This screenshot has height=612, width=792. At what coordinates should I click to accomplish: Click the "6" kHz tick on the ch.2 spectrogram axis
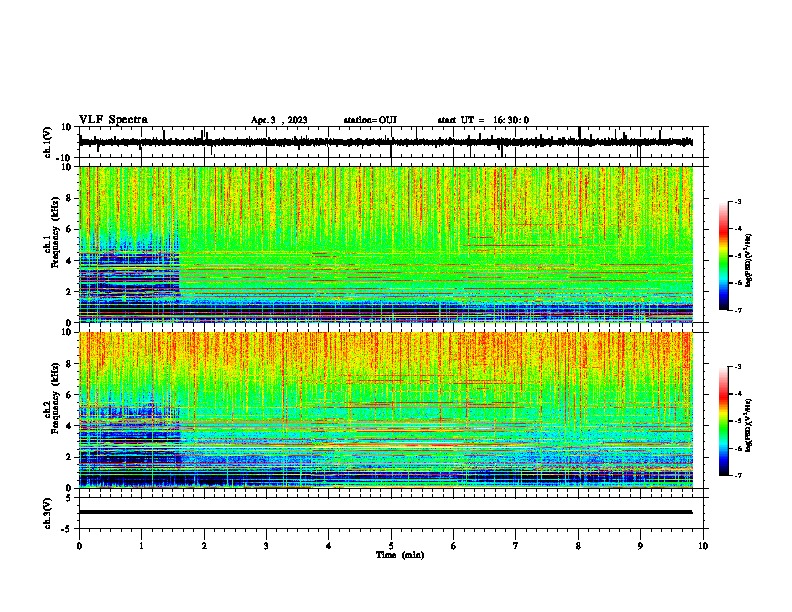tap(70, 395)
